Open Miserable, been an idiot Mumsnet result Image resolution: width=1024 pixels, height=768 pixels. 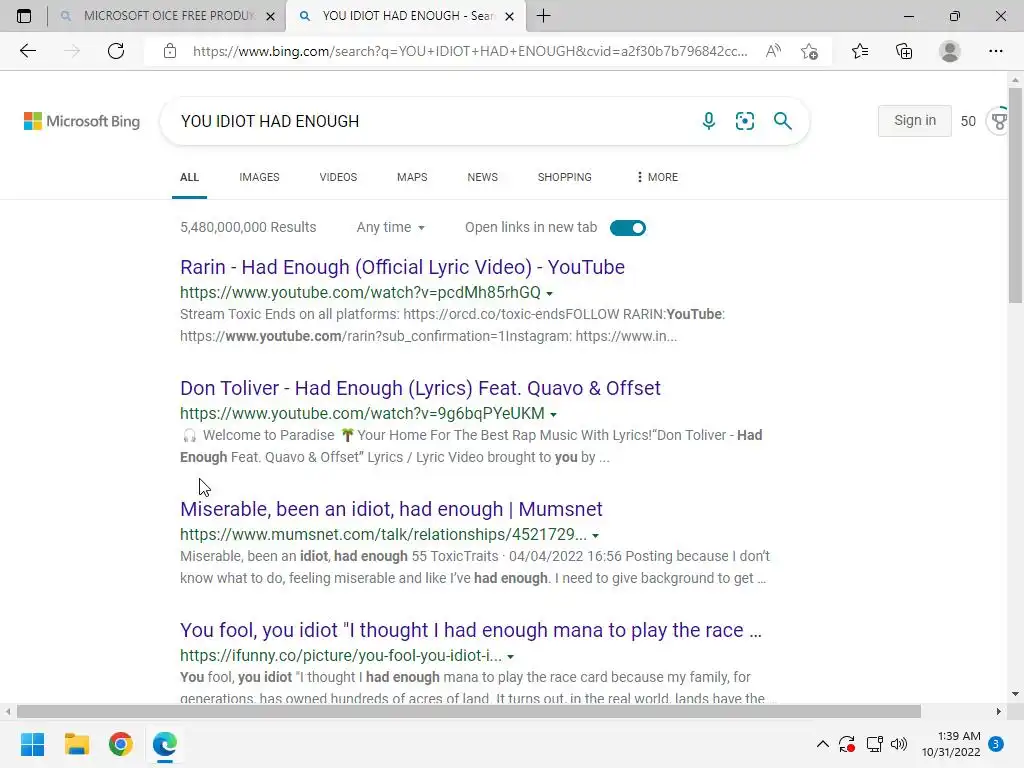[x=391, y=509]
